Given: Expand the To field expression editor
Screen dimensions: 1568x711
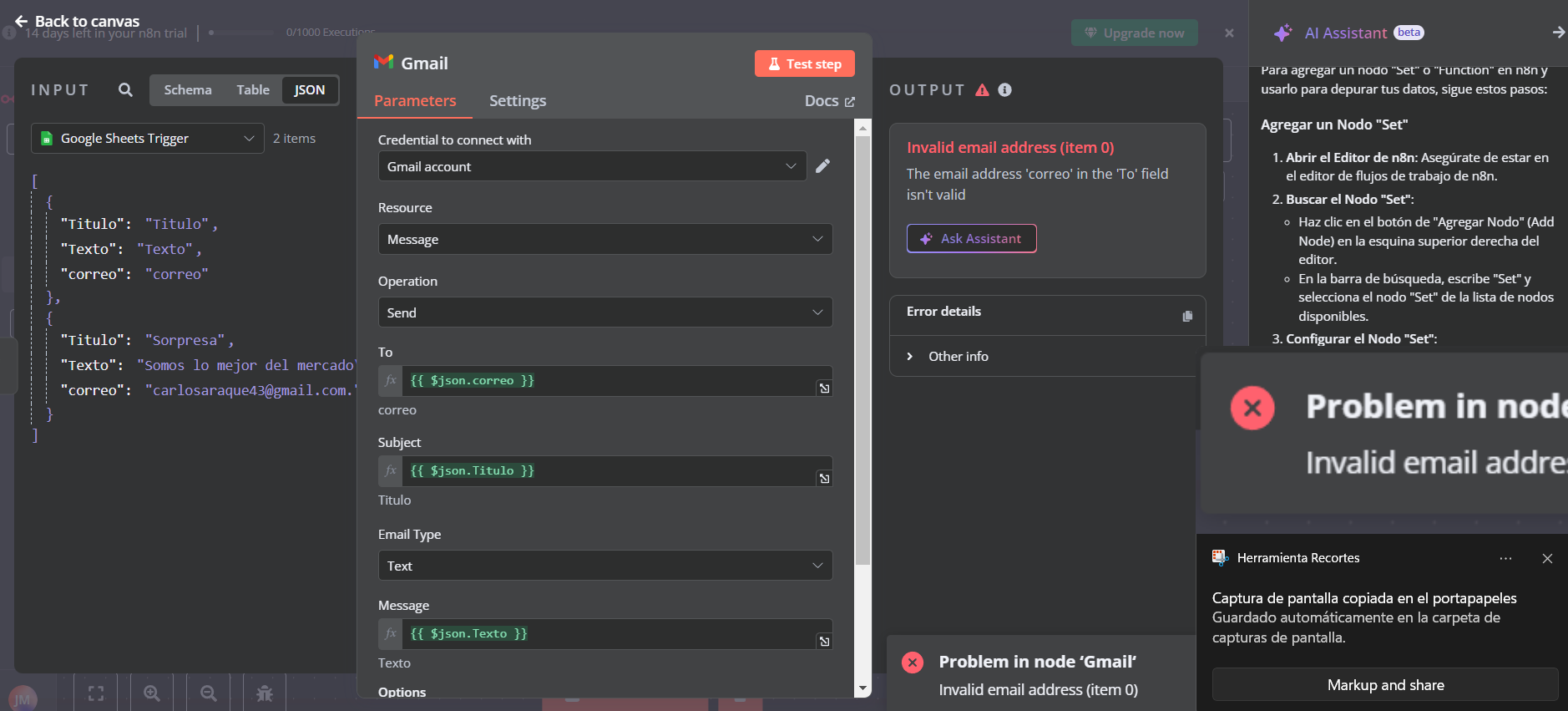Looking at the screenshot, I should pyautogui.click(x=824, y=389).
